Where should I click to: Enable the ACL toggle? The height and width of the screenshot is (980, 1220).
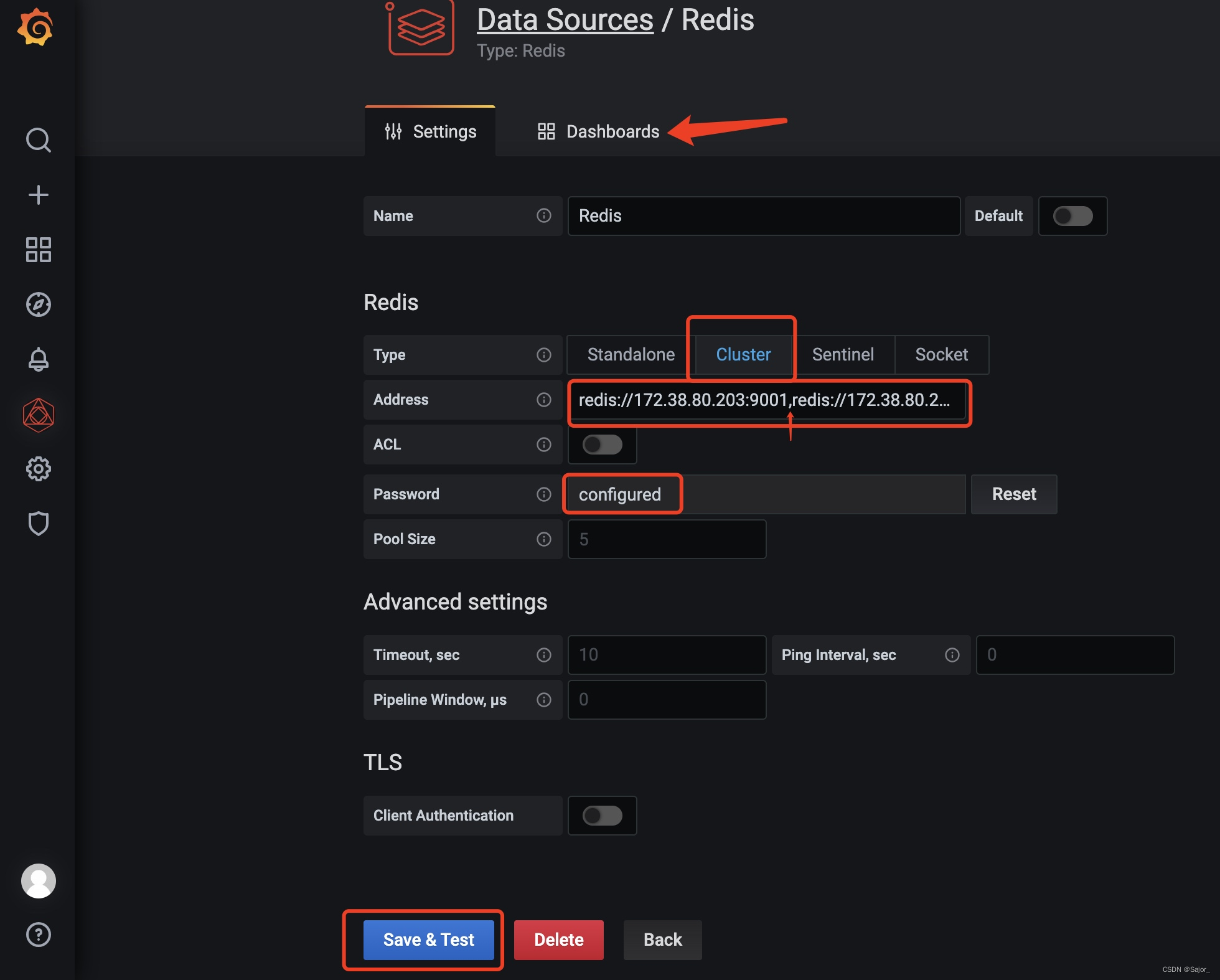pyautogui.click(x=601, y=445)
